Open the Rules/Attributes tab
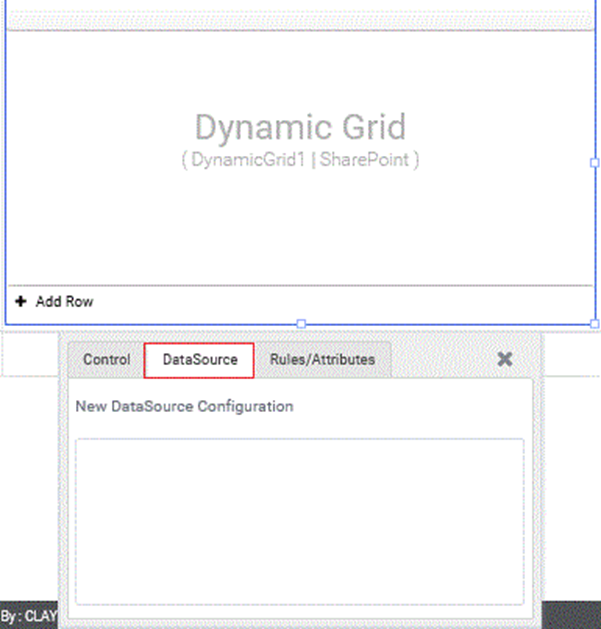 pos(322,360)
